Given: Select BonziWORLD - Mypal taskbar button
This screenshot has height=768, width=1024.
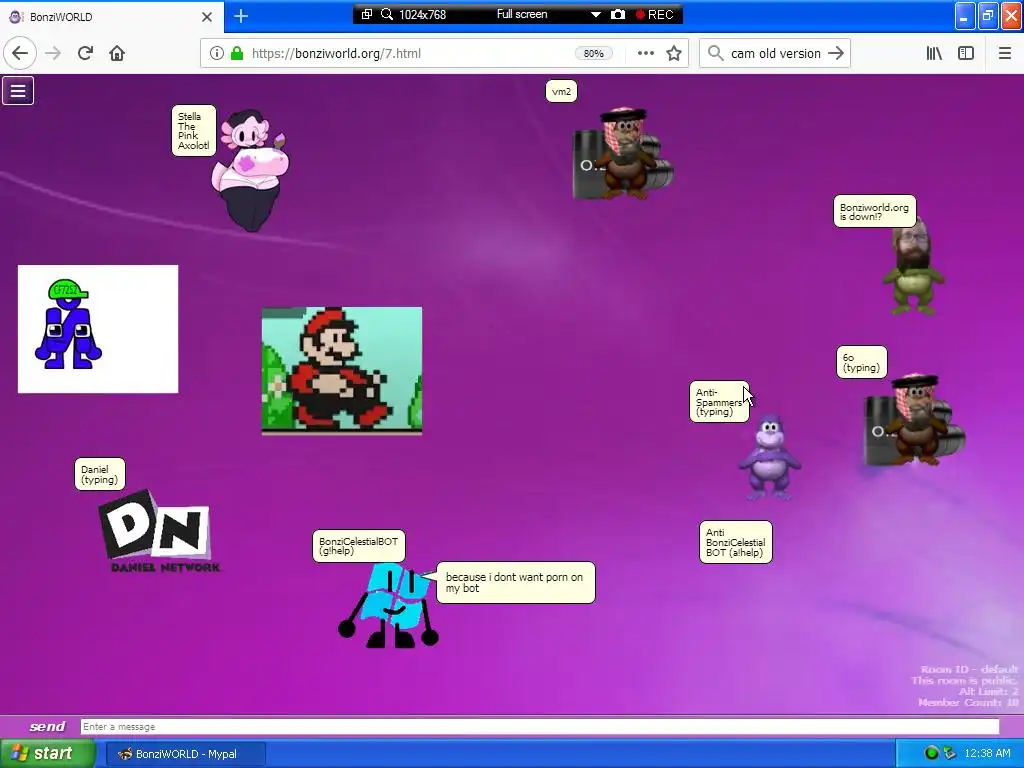Looking at the screenshot, I should 185,754.
